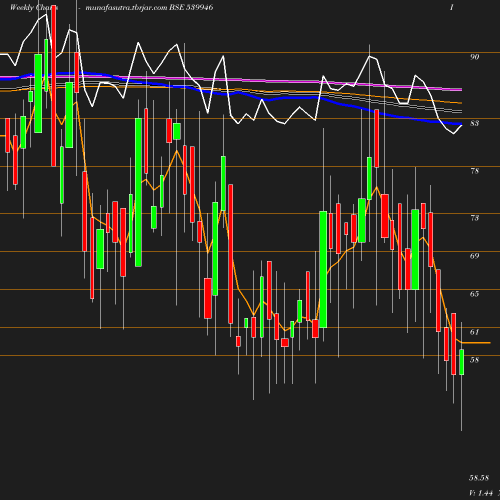
Task: Select the 58 price axis label
Action: click(x=475, y=360)
